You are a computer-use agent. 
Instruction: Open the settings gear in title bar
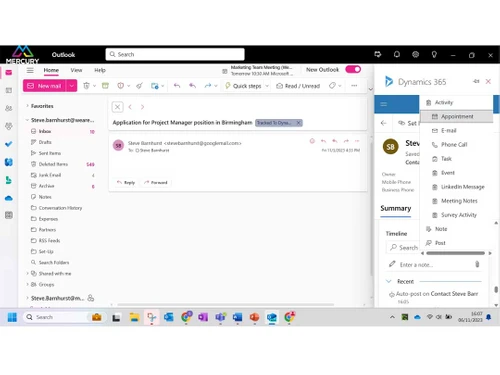tap(415, 54)
